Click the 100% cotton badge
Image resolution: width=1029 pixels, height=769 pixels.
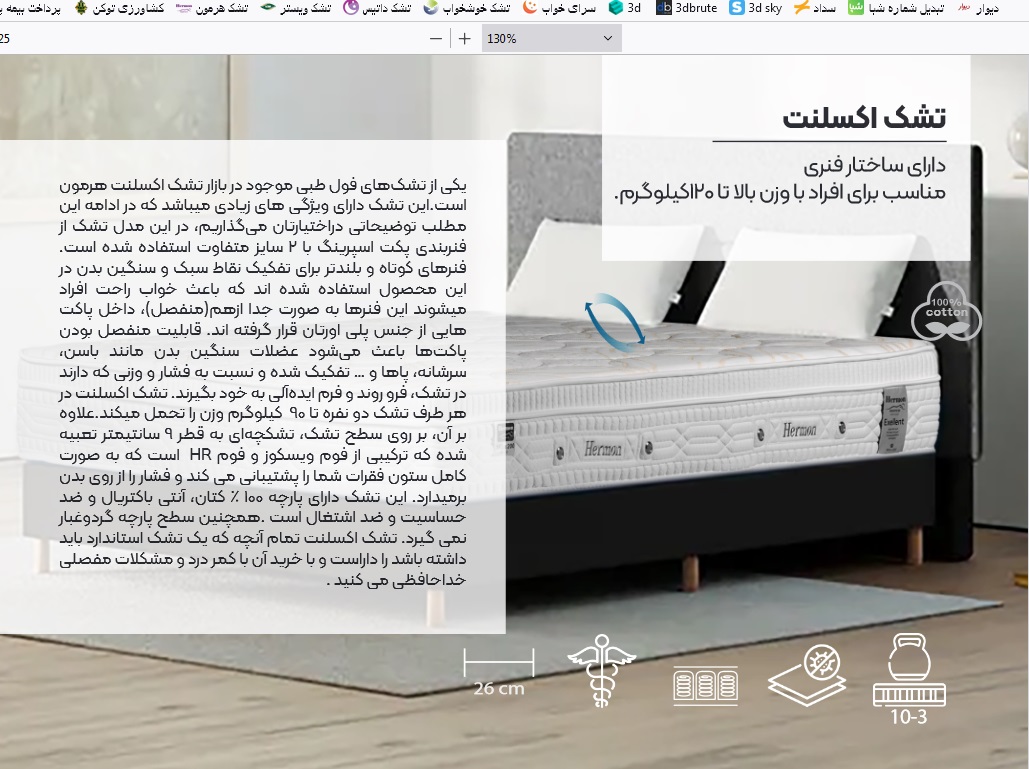[x=946, y=311]
